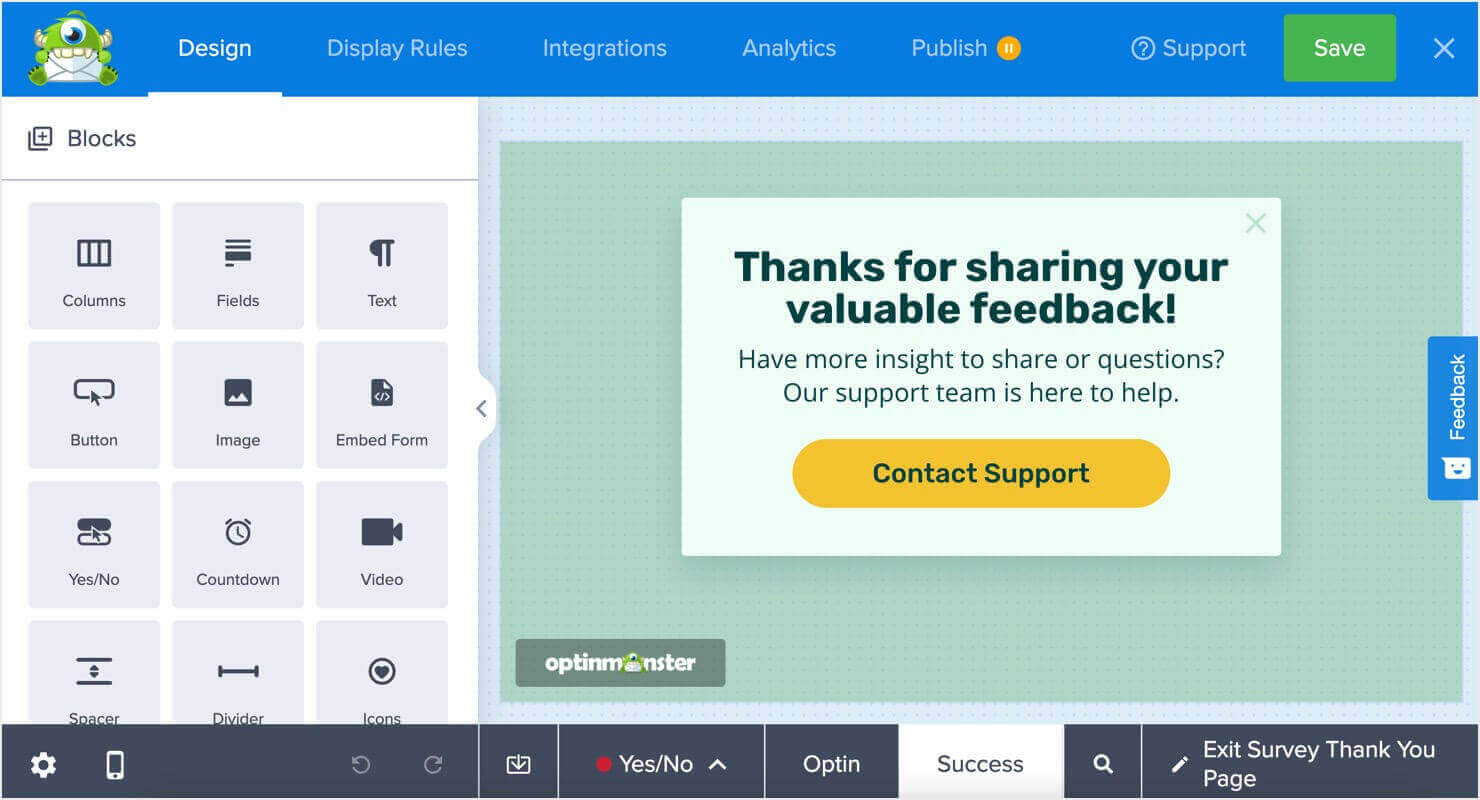Undo the last change
The image size is (1480, 800).
point(360,763)
